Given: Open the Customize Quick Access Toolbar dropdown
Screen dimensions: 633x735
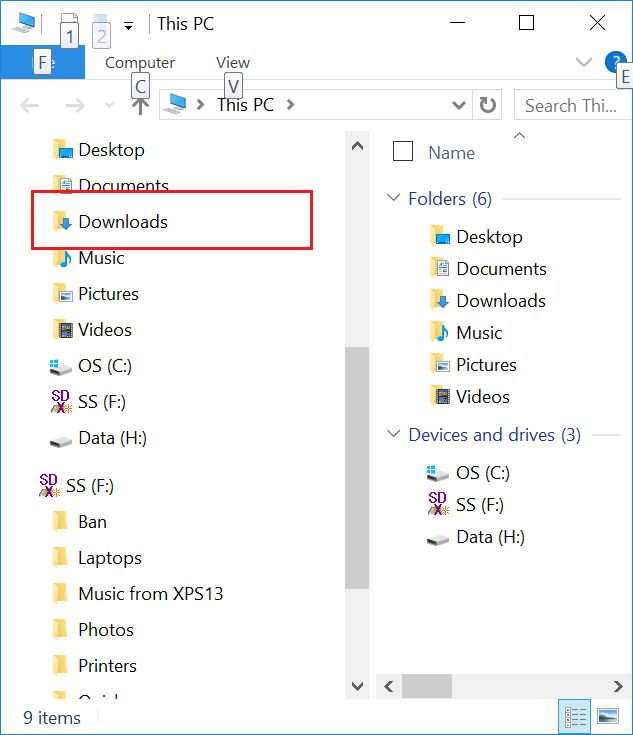Looking at the screenshot, I should (128, 25).
